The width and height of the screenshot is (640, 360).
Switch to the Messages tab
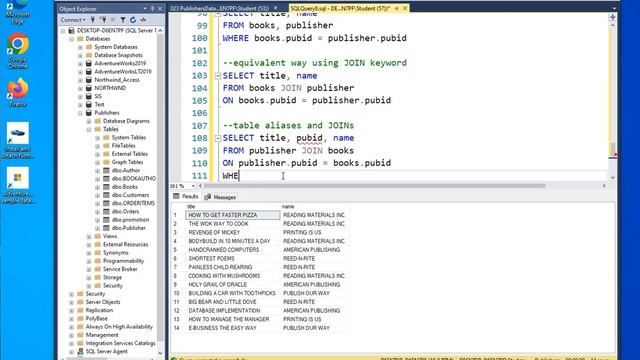[220, 197]
